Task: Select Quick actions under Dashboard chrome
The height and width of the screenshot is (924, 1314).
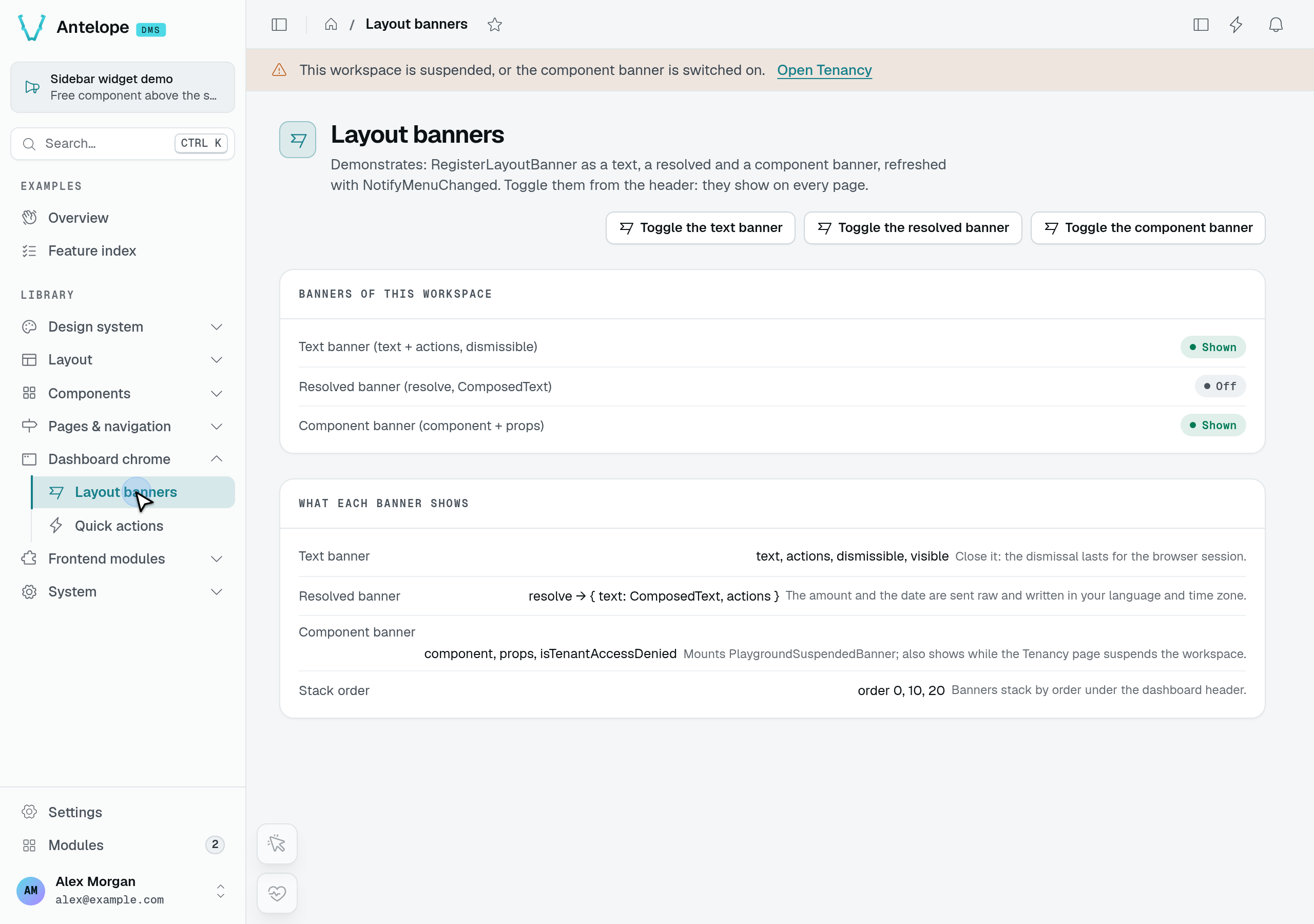Action: pos(133,526)
